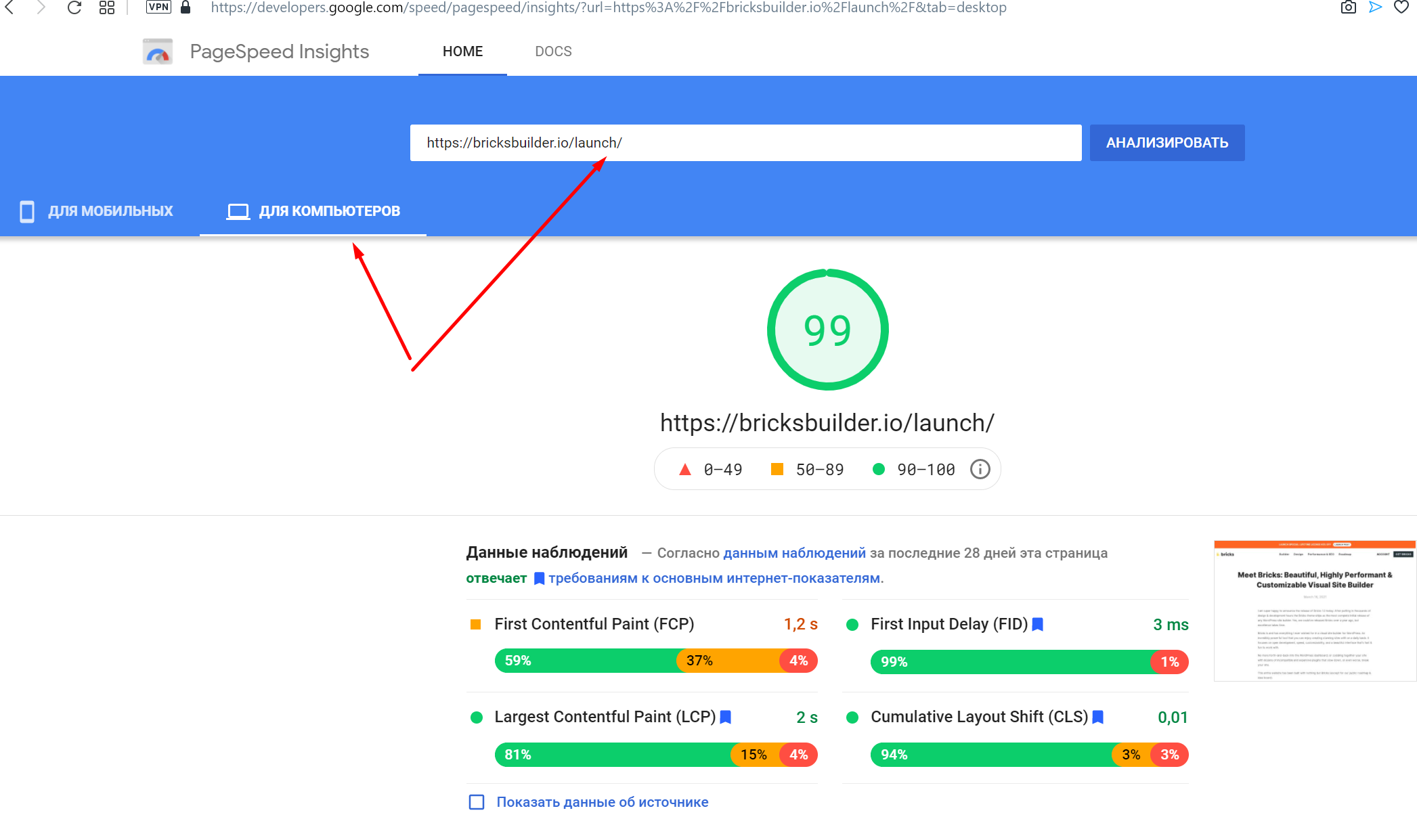Screen dimensions: 1417x840
Task: Click Данные наблюдений heading
Action: 547,552
